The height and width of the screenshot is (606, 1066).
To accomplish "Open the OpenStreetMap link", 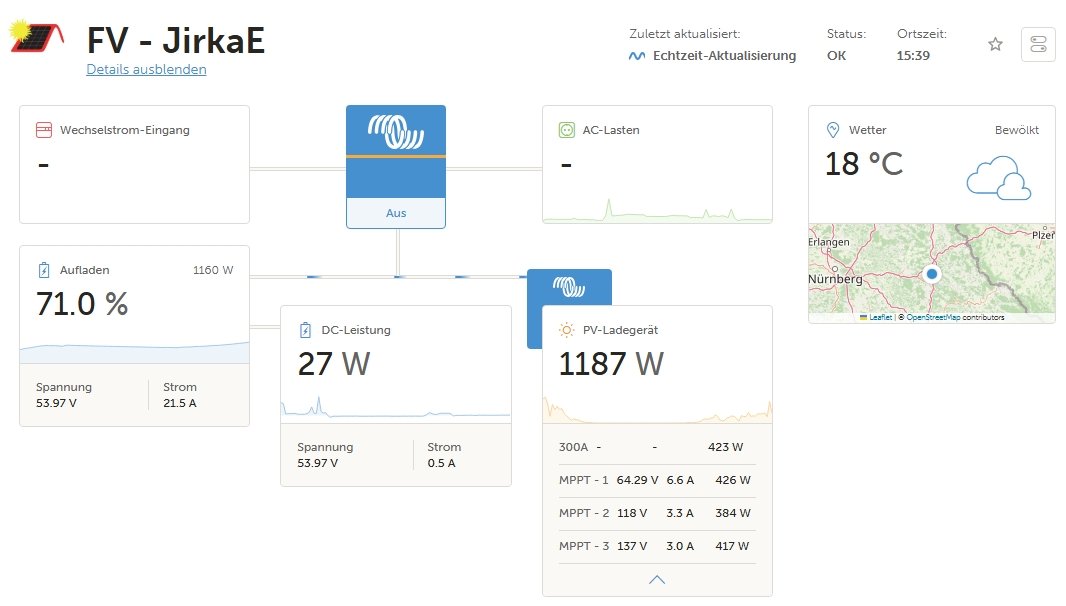I will point(933,317).
